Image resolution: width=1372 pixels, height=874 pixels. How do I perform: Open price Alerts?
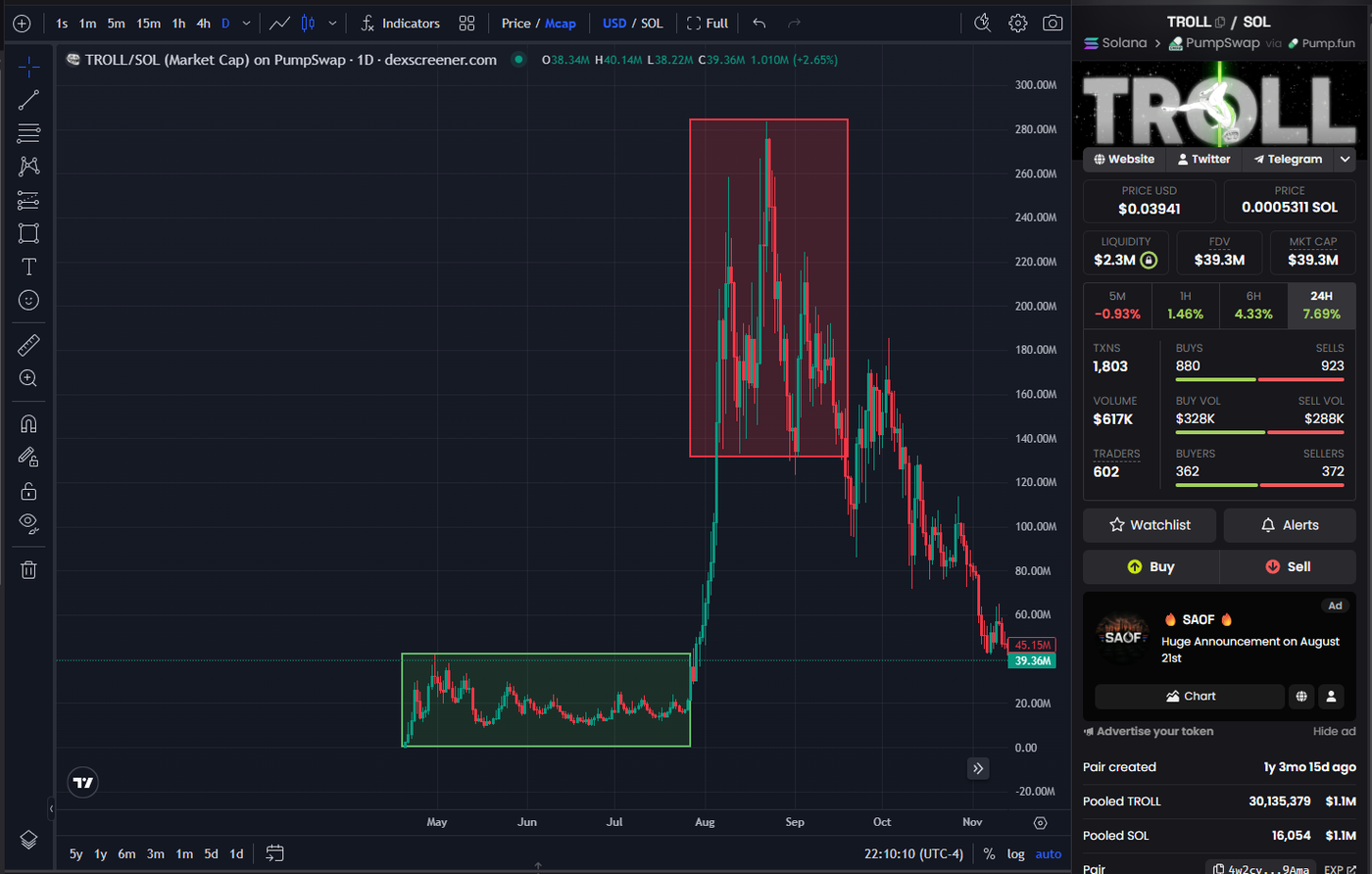click(1290, 525)
